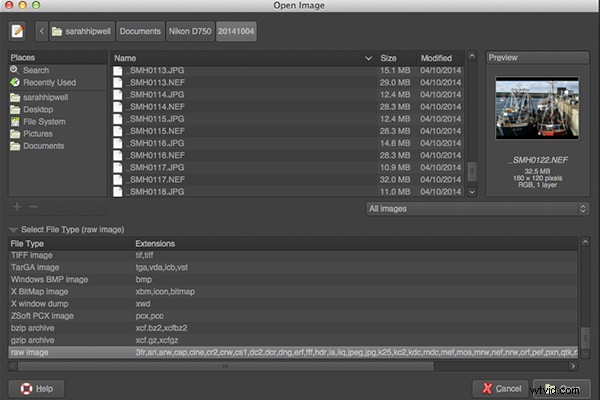
Task: Sort files by the Size column header
Action: (x=396, y=58)
